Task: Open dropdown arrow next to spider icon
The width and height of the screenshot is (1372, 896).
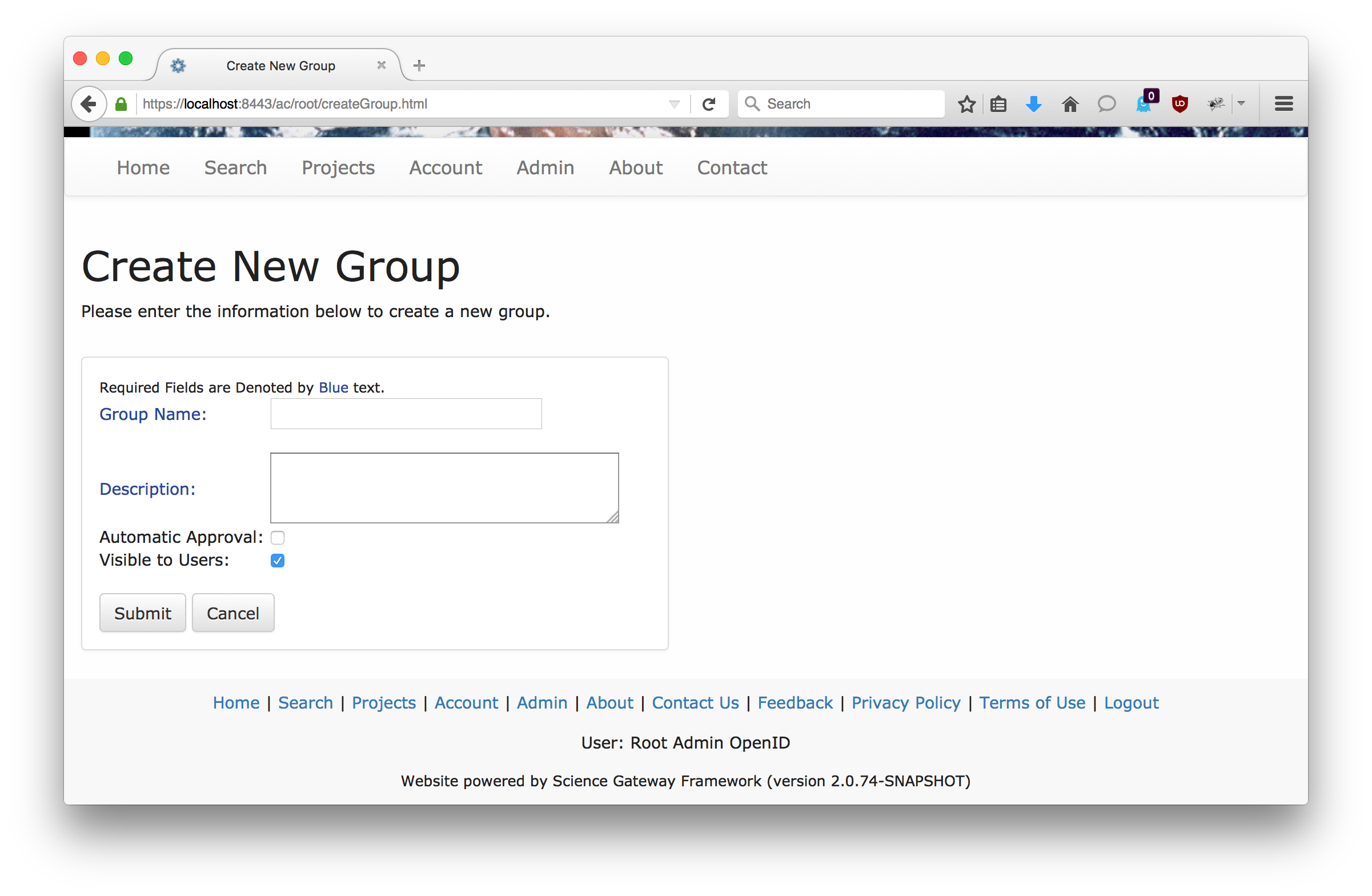Action: (x=1241, y=103)
